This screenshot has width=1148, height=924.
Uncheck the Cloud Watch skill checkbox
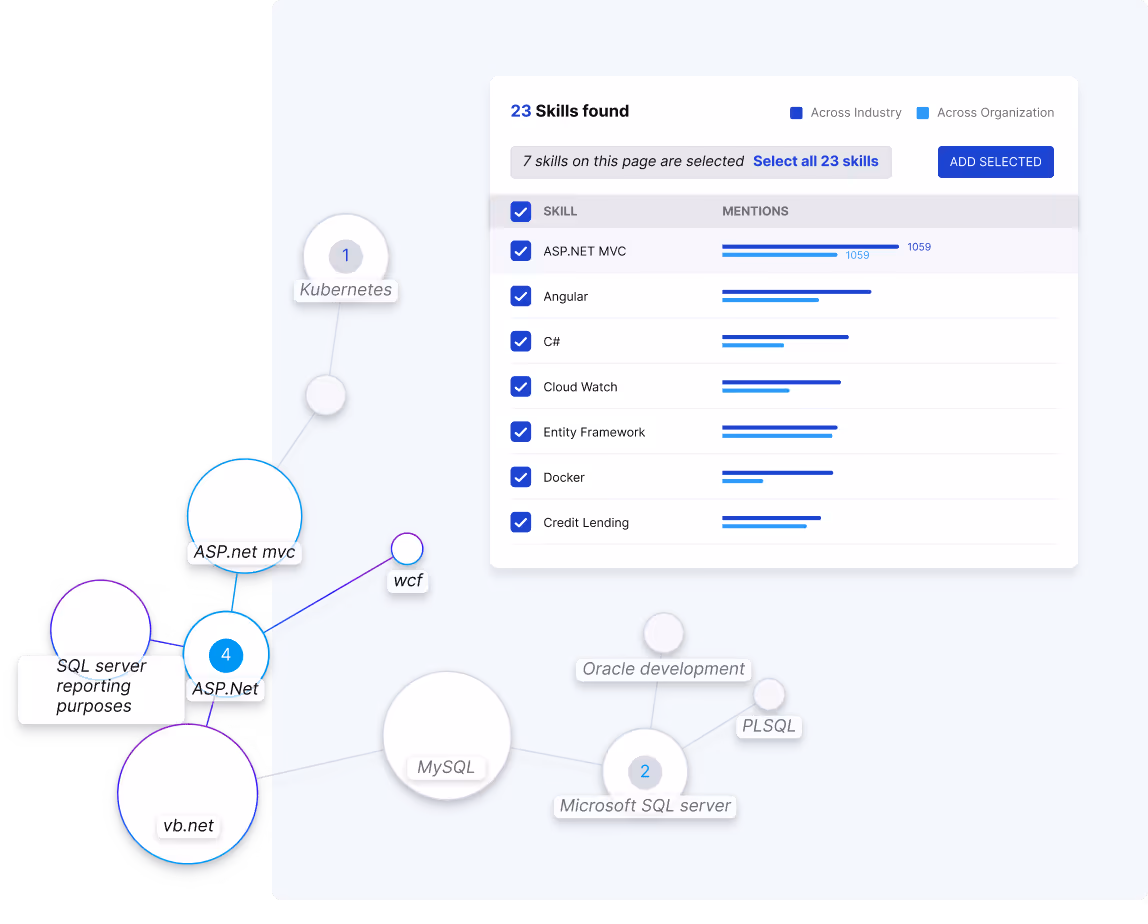[521, 387]
